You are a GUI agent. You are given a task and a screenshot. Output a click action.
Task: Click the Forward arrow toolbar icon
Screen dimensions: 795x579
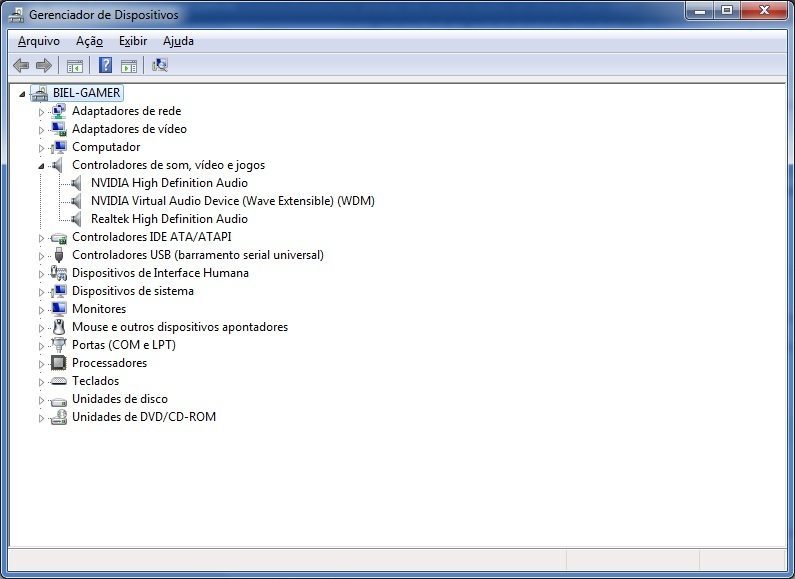[x=44, y=65]
